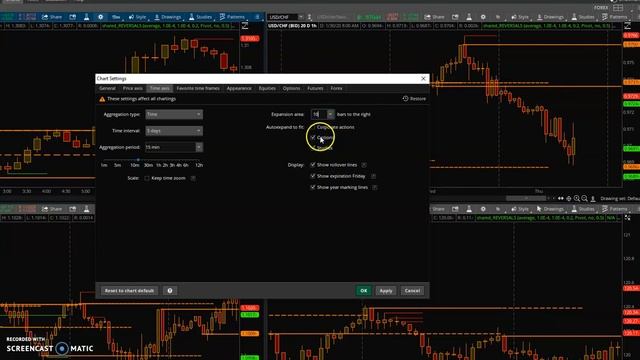Open the USD/CHF symbol dropdown arrow
The image size is (640, 360).
(x=301, y=17)
